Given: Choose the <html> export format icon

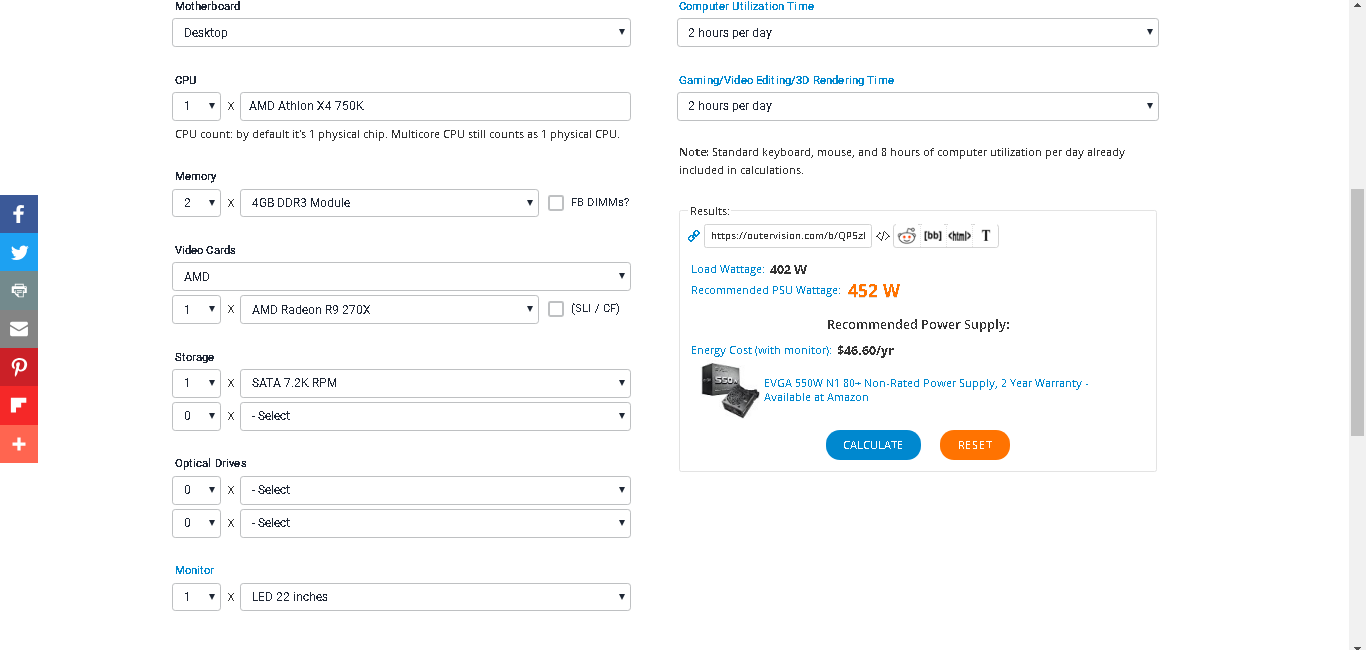Looking at the screenshot, I should click(959, 236).
